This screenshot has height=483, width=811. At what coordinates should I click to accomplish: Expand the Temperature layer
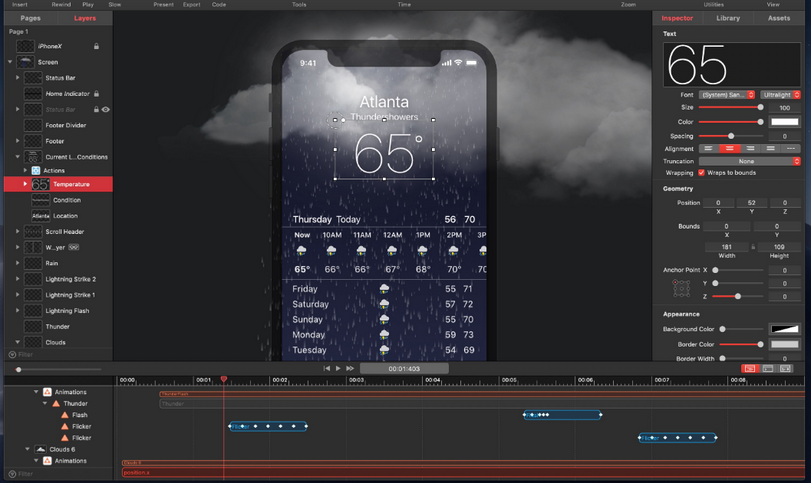pos(25,184)
